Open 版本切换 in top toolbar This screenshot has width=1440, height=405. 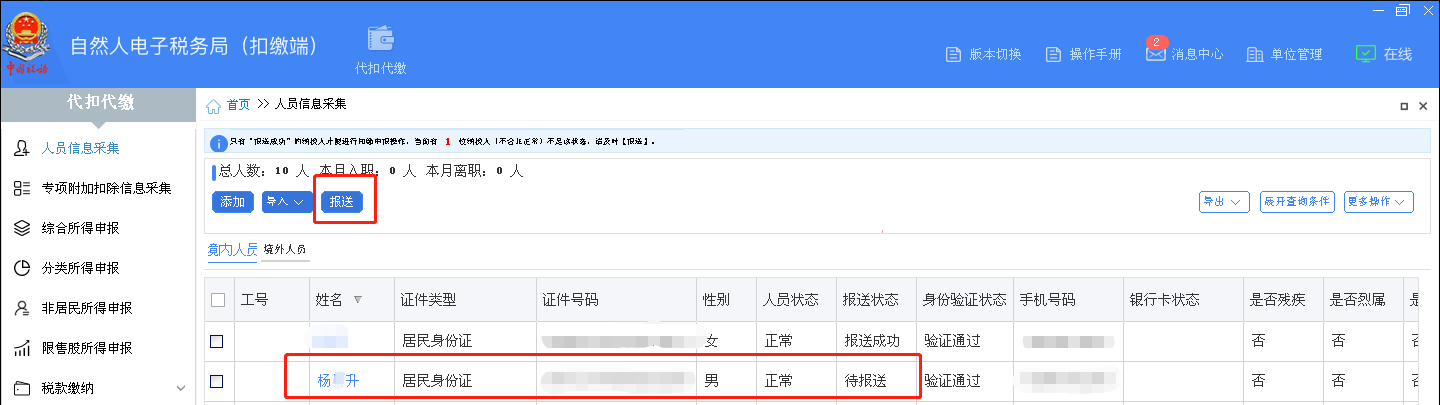pos(983,54)
